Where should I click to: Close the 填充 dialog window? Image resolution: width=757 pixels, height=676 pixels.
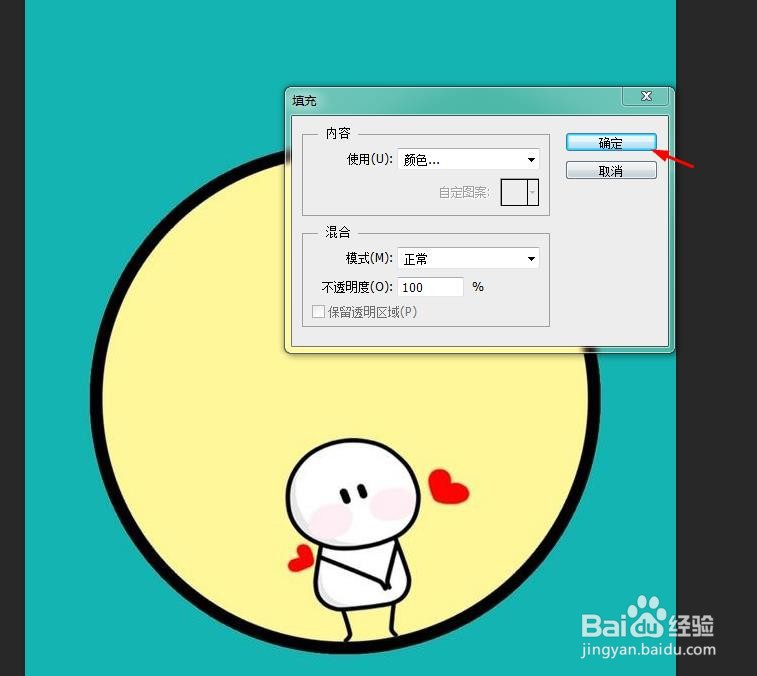[646, 96]
